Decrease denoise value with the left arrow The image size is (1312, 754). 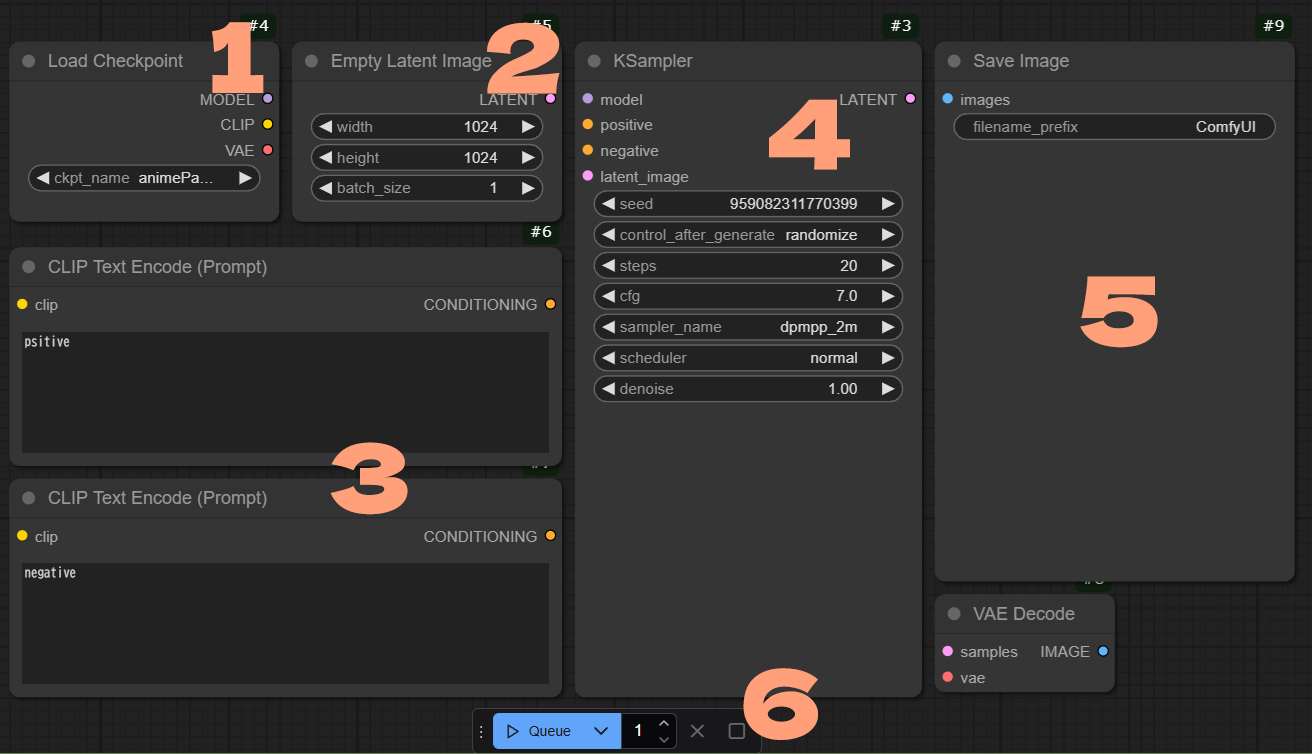pyautogui.click(x=608, y=389)
